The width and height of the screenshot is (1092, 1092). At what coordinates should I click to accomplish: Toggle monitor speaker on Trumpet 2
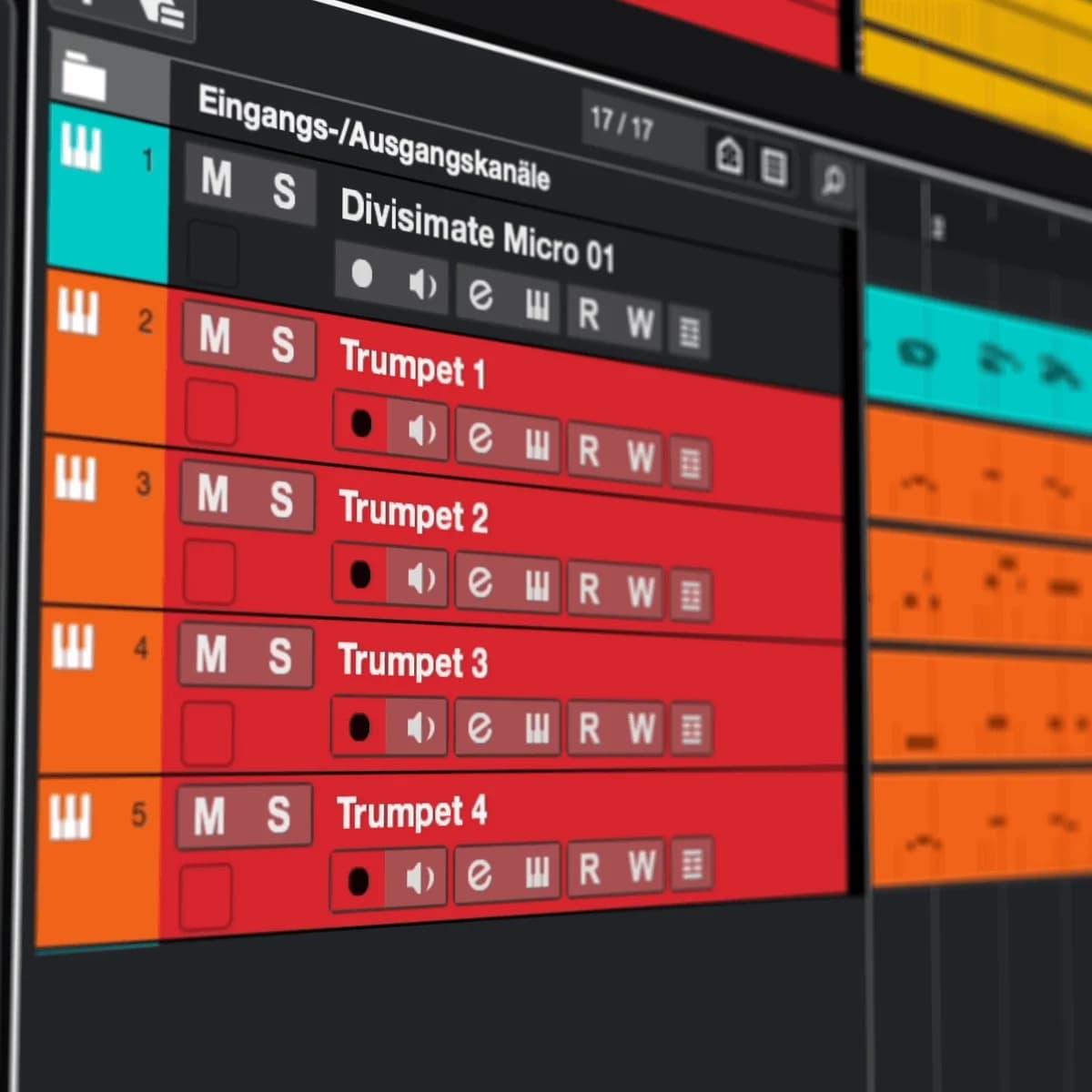pyautogui.click(x=420, y=579)
